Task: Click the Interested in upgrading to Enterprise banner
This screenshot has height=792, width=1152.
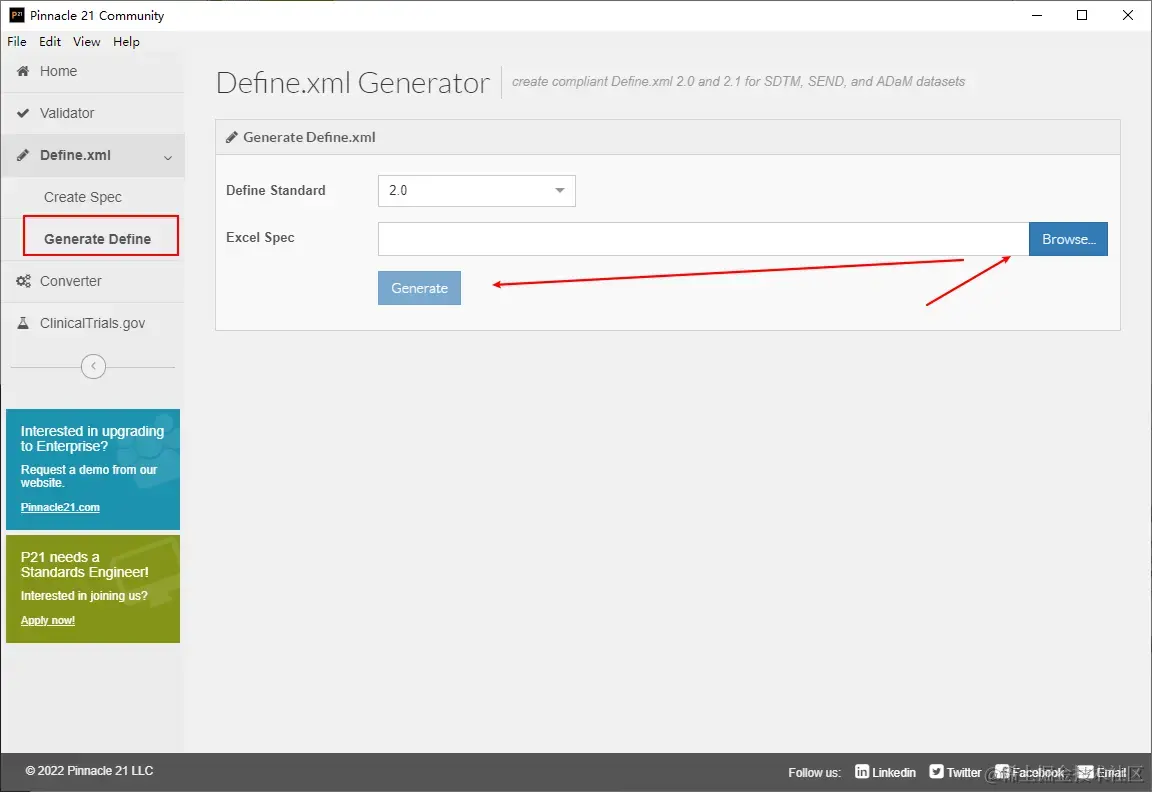Action: (93, 469)
